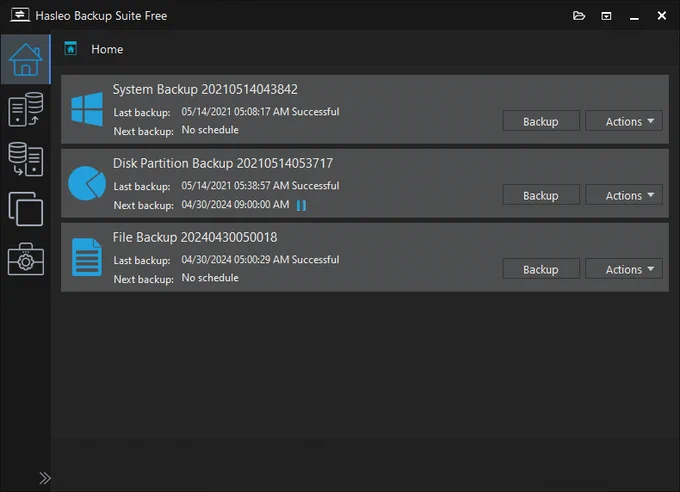Open the Clone section sidebar icon
Viewport: 680px width, 492px height.
click(x=26, y=209)
